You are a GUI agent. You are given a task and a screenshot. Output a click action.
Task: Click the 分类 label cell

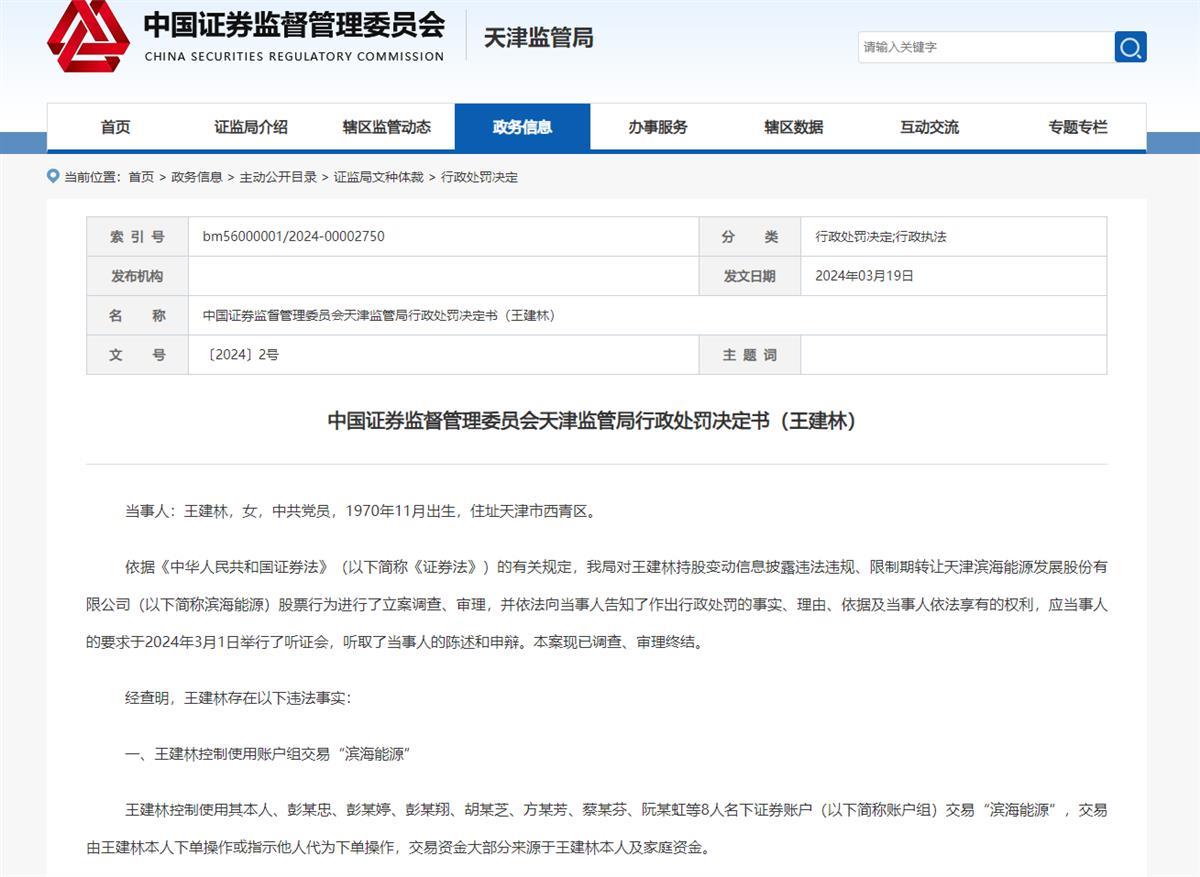(x=749, y=237)
